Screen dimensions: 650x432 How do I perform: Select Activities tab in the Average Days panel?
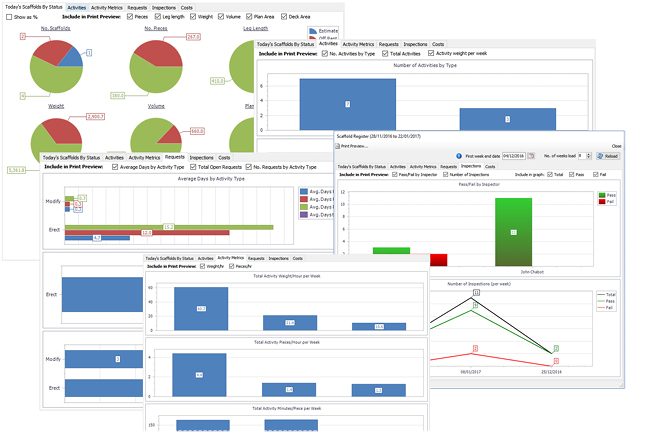coord(114,158)
